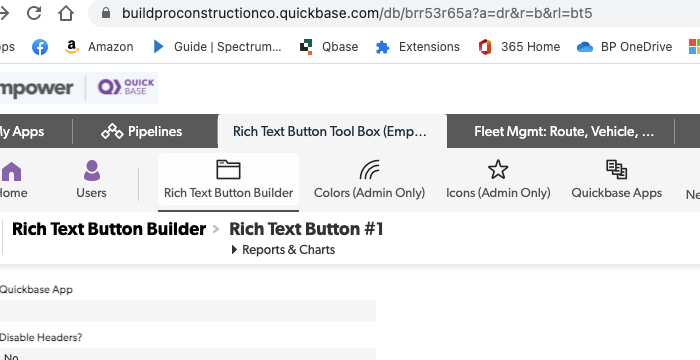Open the Qbase bookmark
The image size is (700, 360).
(329, 46)
